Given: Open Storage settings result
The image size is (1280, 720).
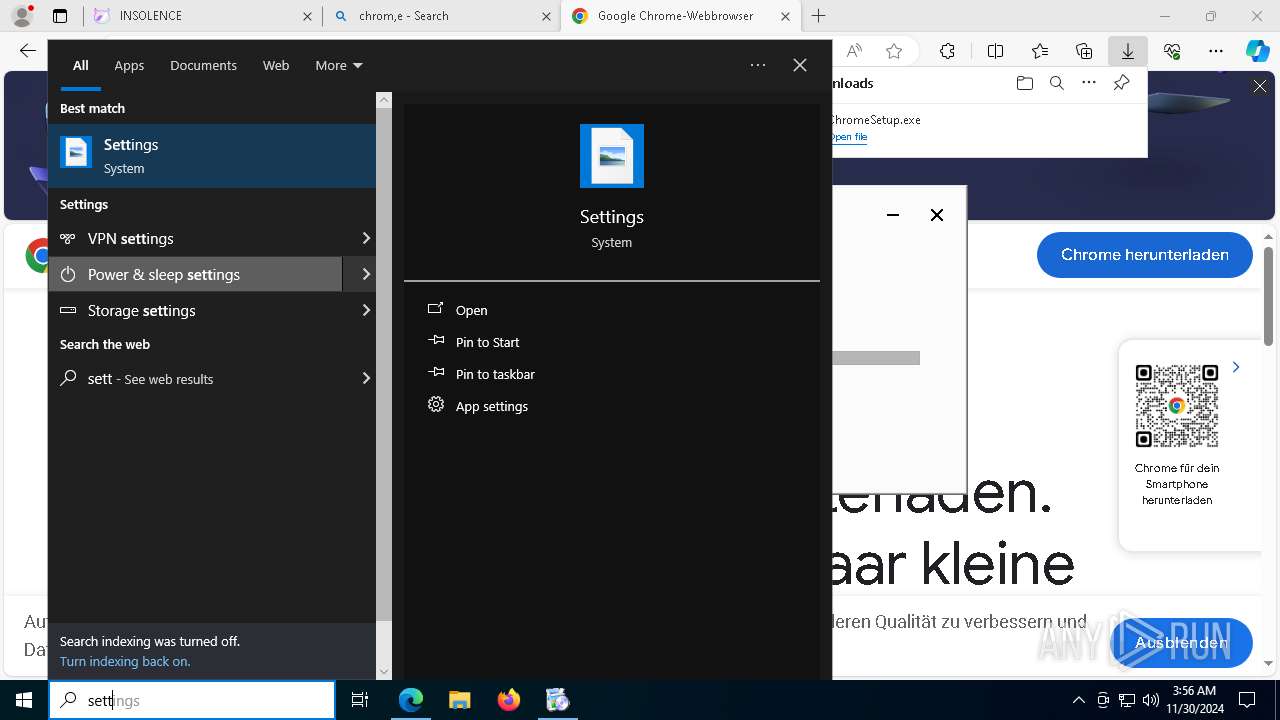Looking at the screenshot, I should pyautogui.click(x=195, y=310).
